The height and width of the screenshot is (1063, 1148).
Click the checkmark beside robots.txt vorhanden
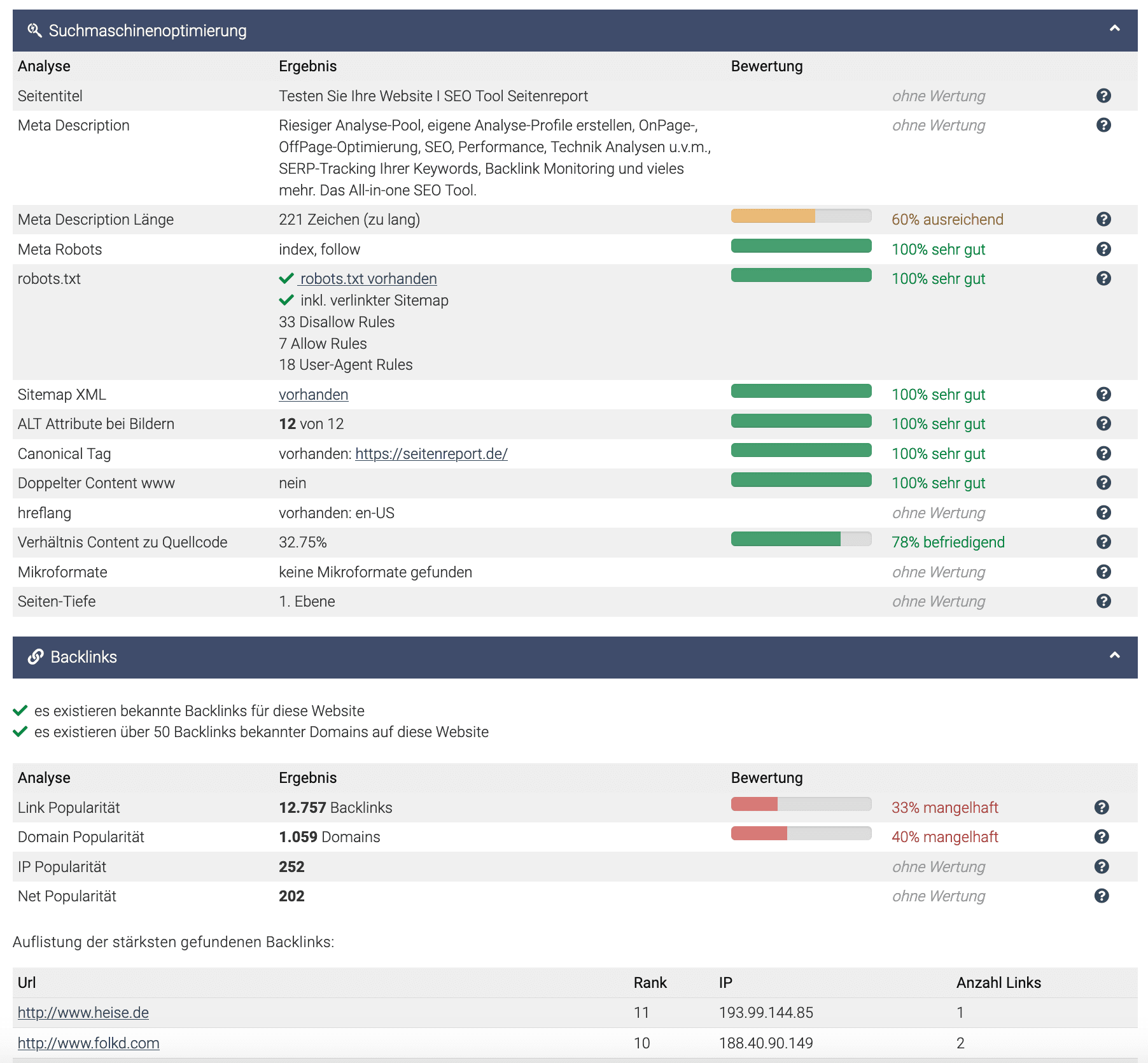pyautogui.click(x=286, y=278)
